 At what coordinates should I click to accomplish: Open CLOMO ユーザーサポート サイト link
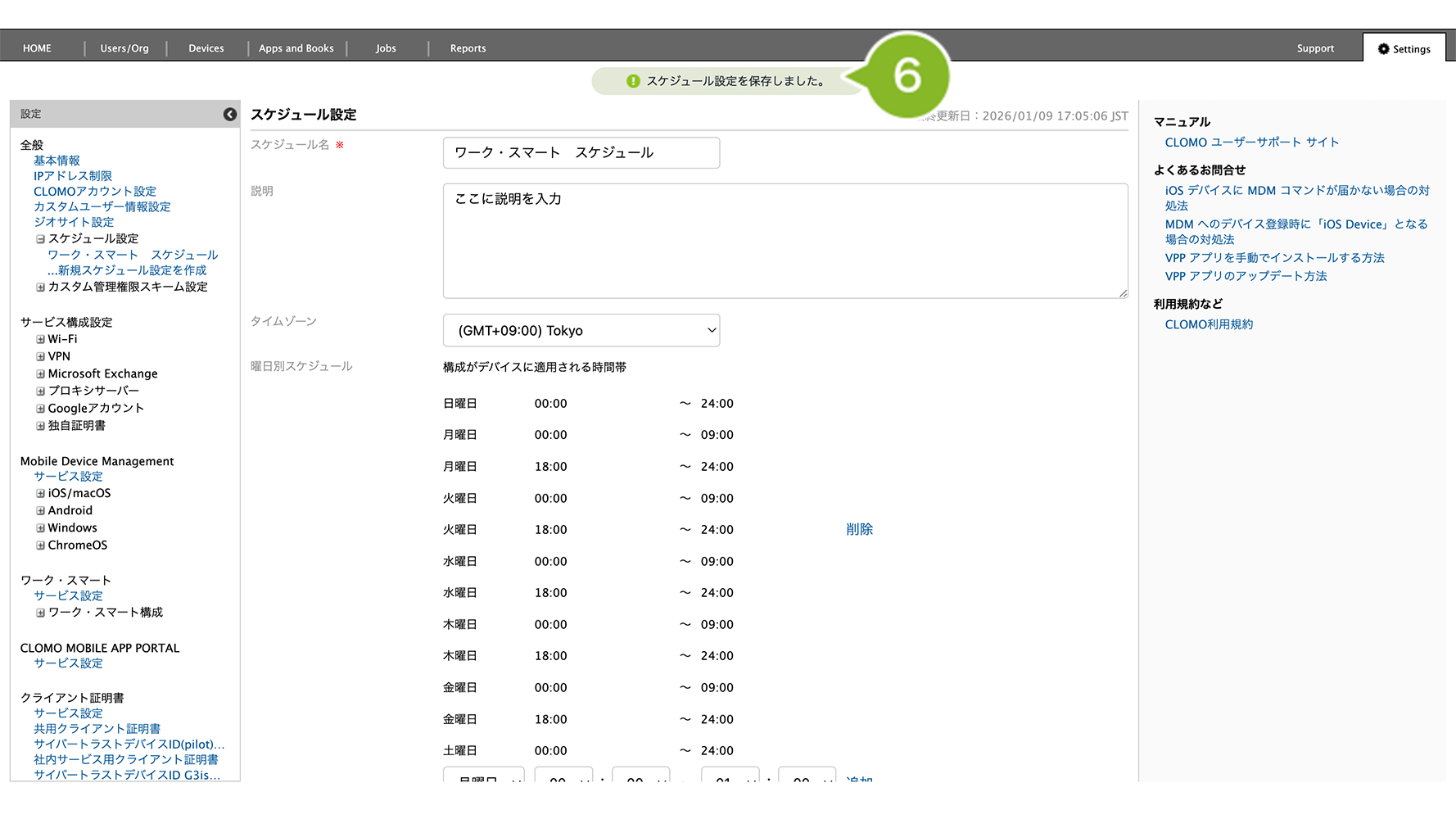(x=1251, y=143)
